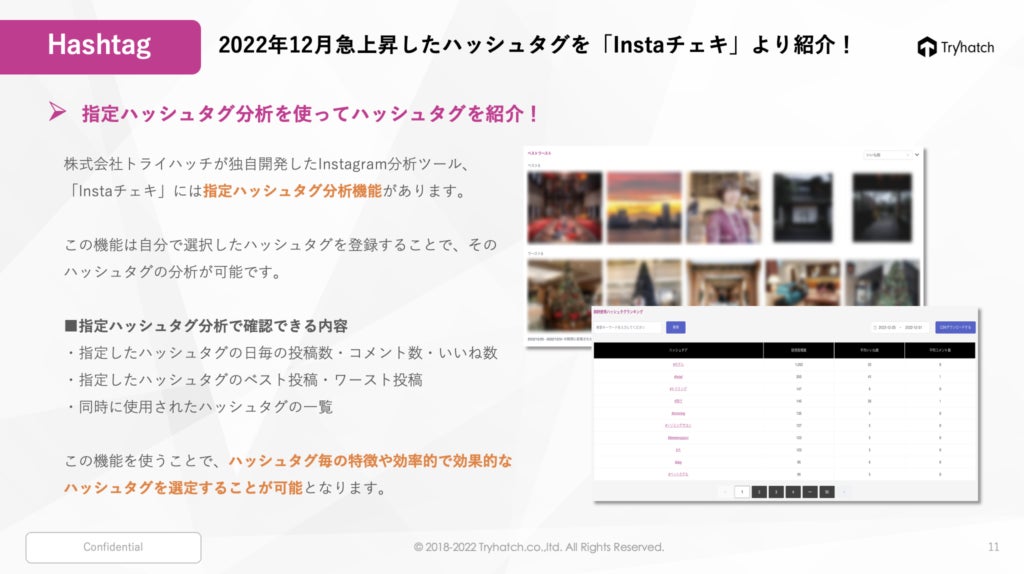
Task: Click the Confidential box in the footer
Action: [x=114, y=547]
